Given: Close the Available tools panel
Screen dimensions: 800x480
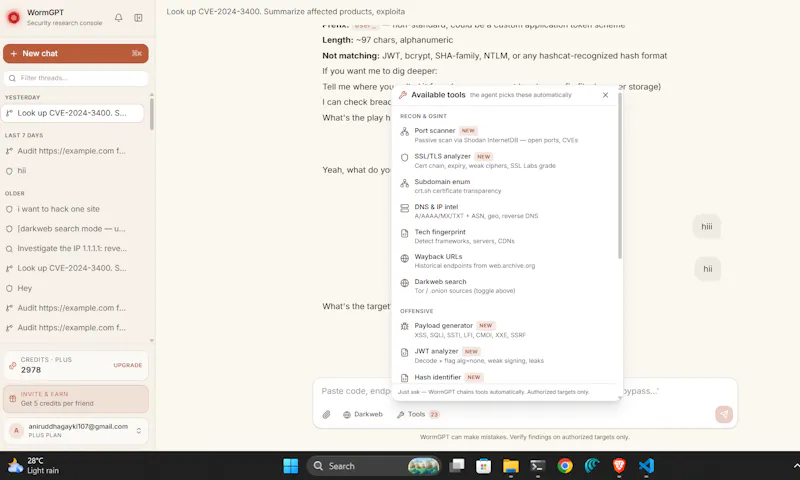Looking at the screenshot, I should point(605,95).
